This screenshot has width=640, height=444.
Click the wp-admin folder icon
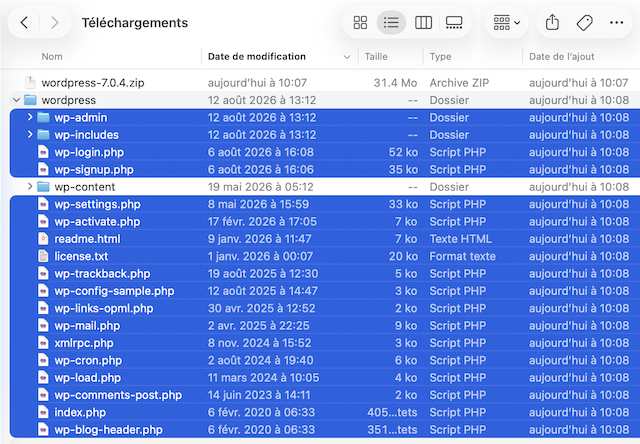point(43,118)
